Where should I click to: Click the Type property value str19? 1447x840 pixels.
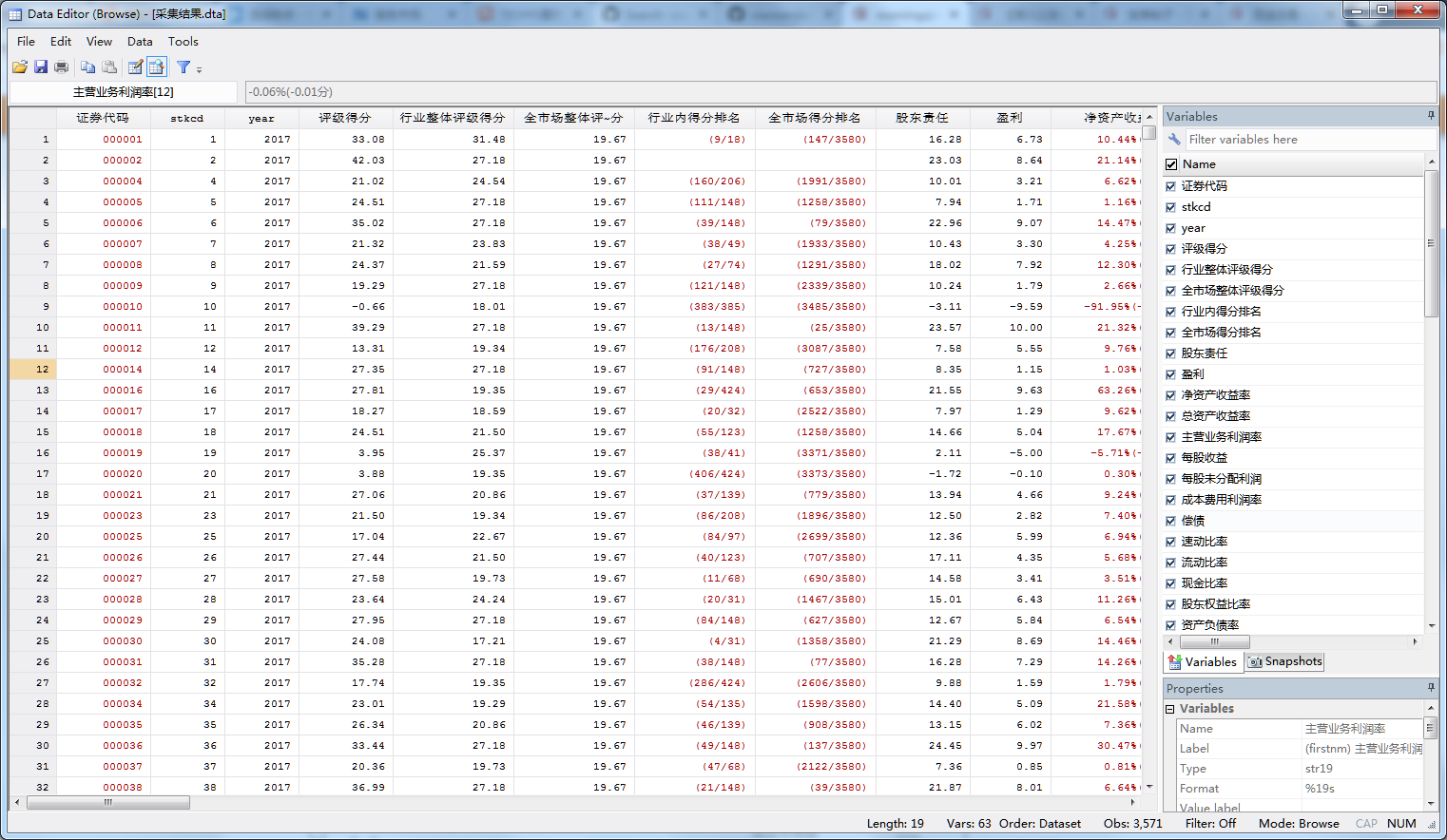1362,769
